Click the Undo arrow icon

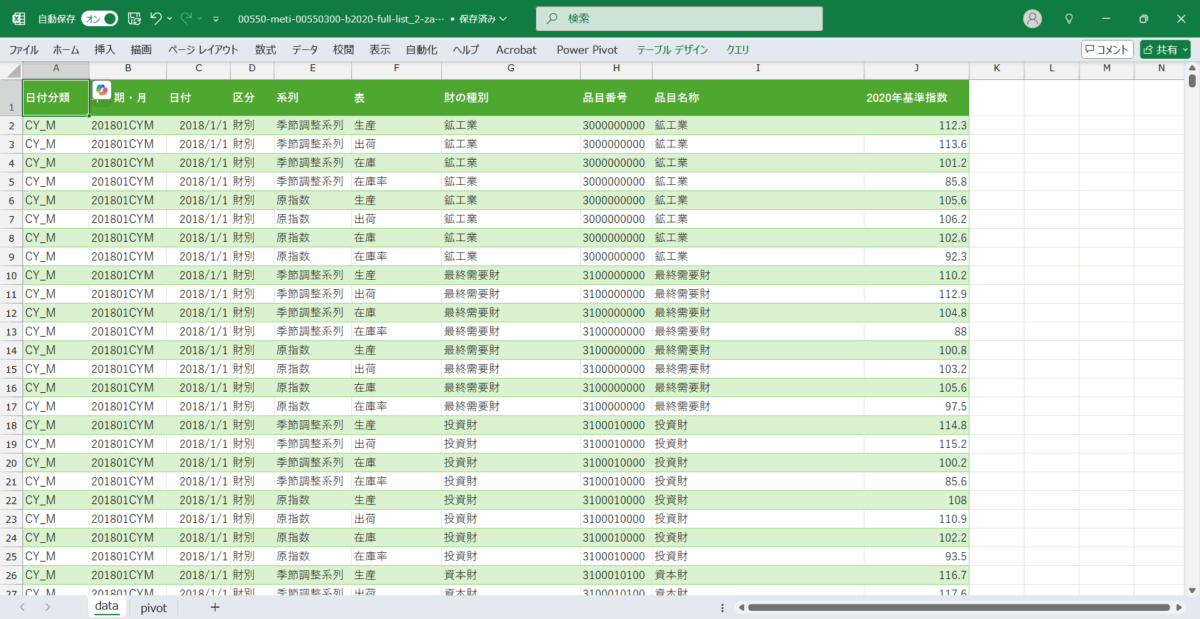point(155,19)
